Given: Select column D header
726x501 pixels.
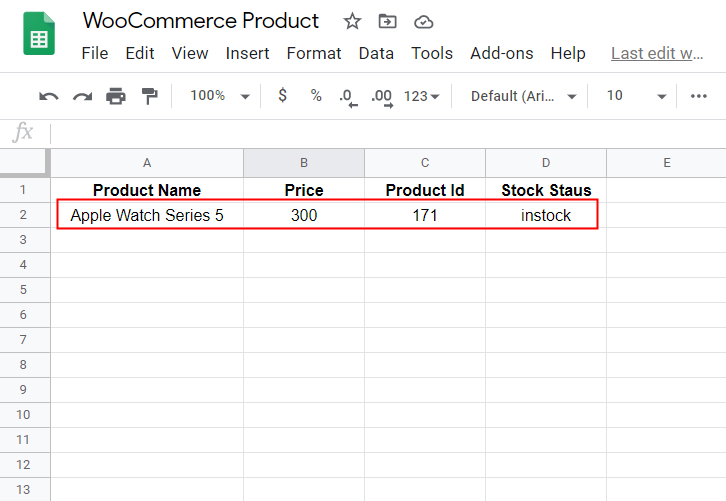Looking at the screenshot, I should tap(546, 163).
